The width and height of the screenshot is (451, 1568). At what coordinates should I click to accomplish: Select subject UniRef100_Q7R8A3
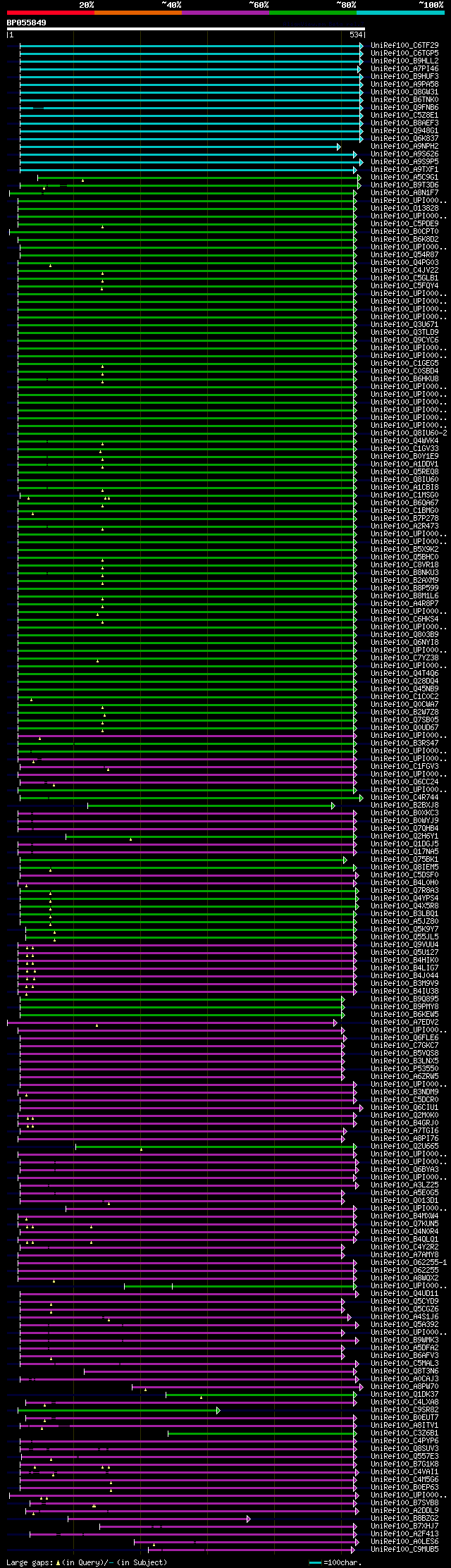click(404, 891)
